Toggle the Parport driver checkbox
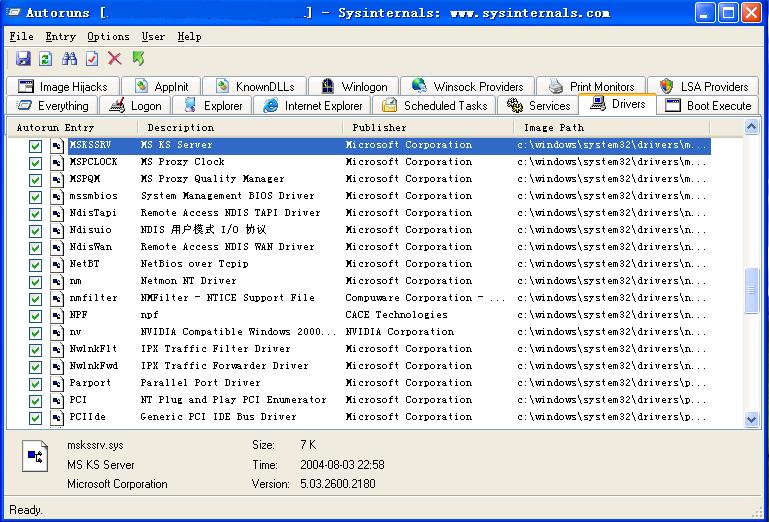 tap(35, 383)
